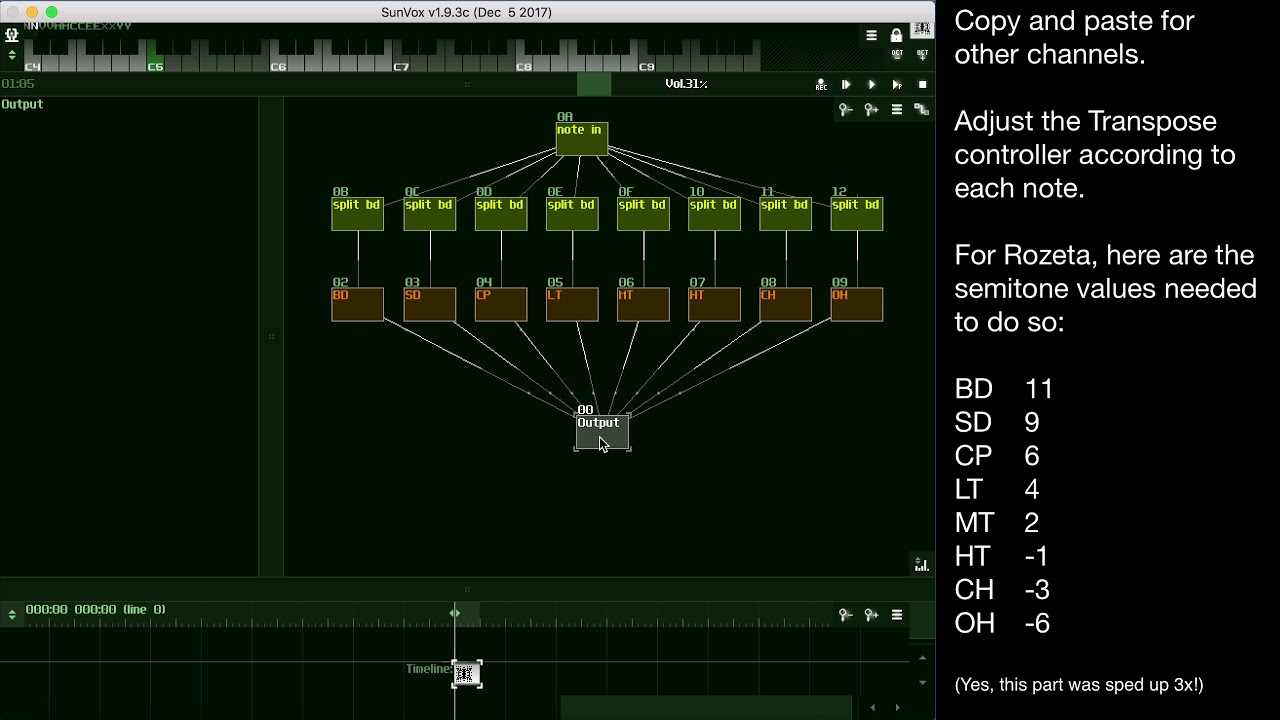
Task: Select the CP sampler module
Action: 500,305
